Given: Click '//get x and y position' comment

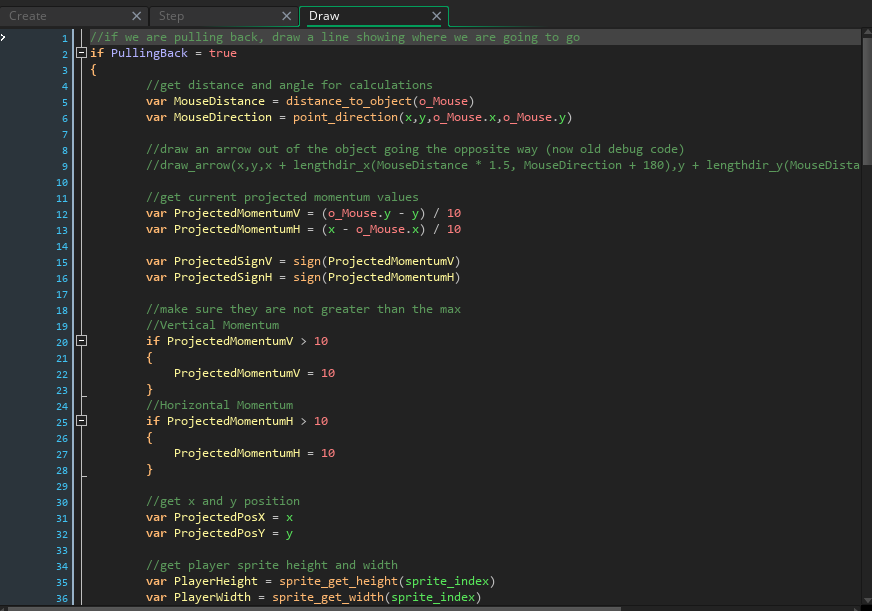Looking at the screenshot, I should pos(222,501).
